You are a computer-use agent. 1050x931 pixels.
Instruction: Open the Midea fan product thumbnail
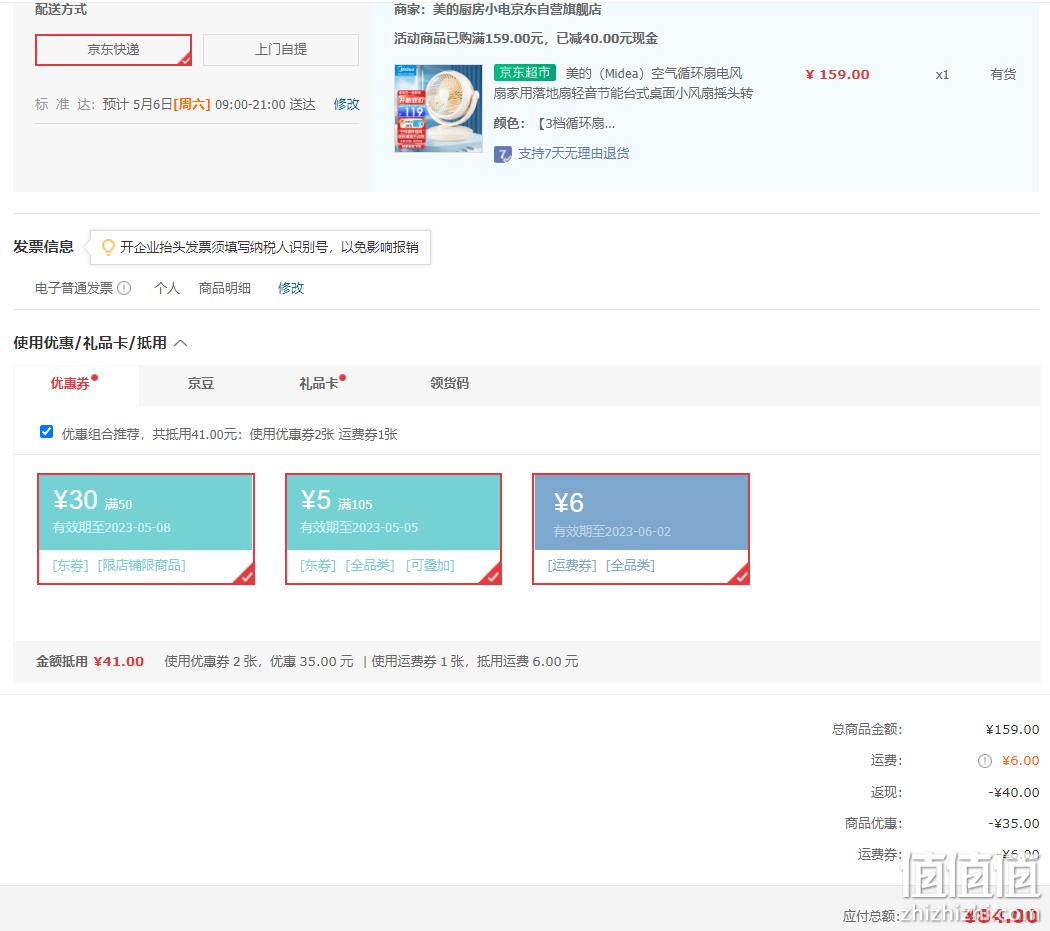[x=439, y=109]
